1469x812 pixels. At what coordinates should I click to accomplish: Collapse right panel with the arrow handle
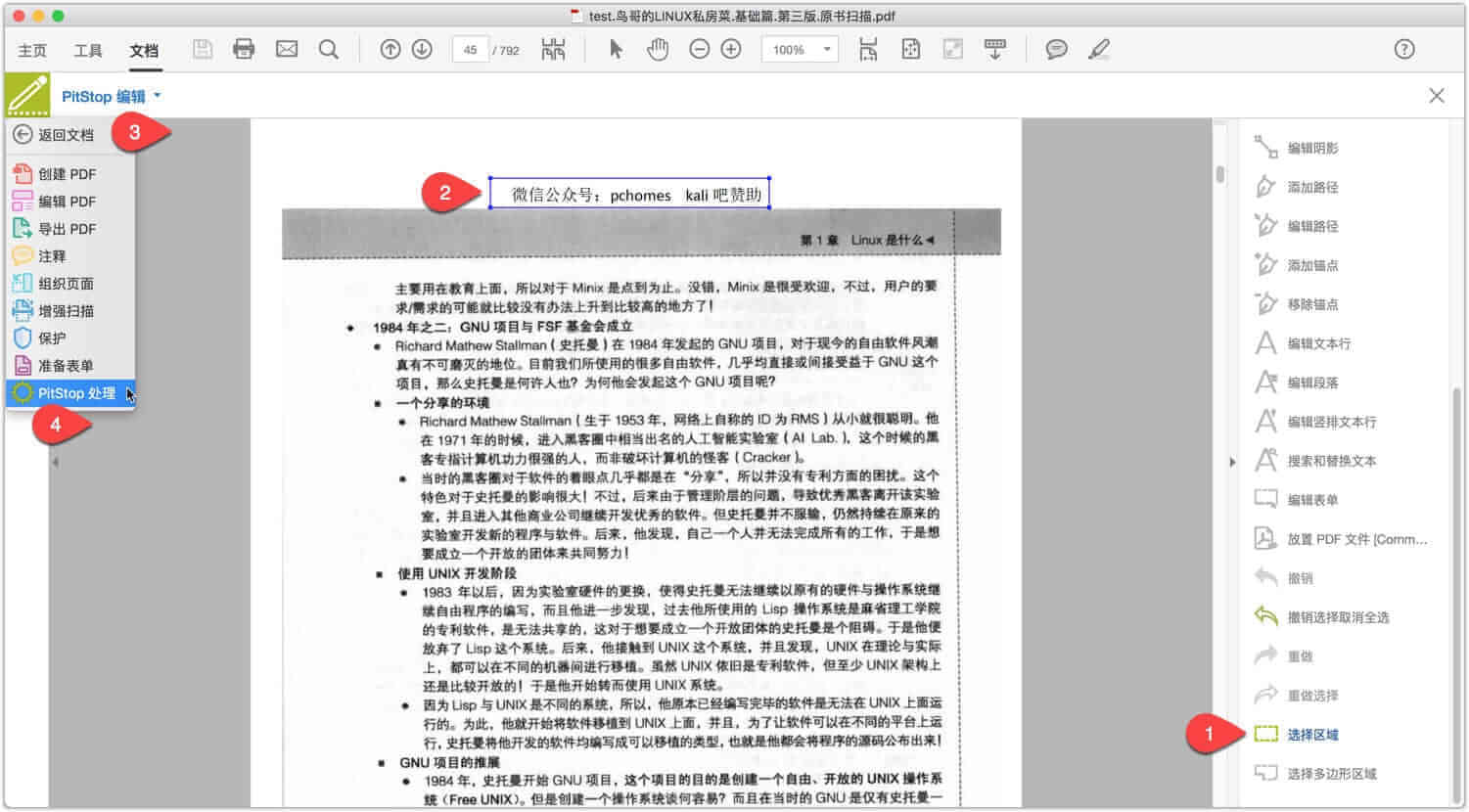tap(1232, 462)
